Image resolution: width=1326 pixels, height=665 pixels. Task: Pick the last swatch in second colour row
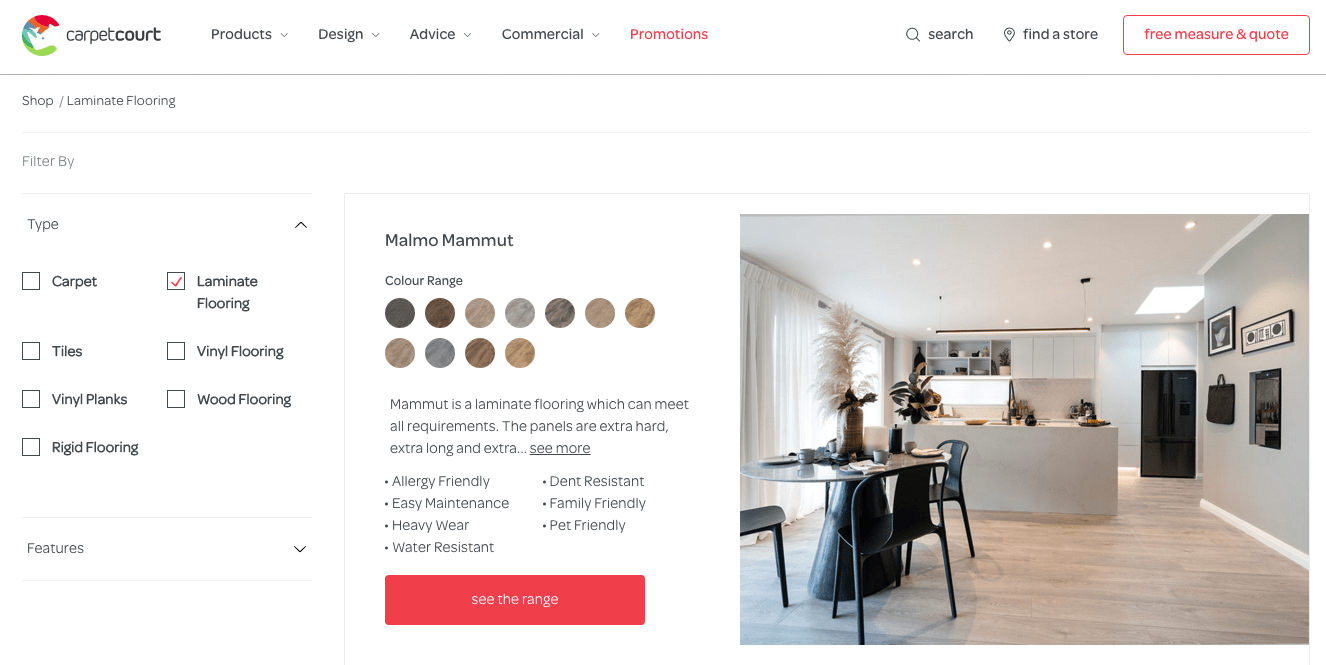click(520, 353)
